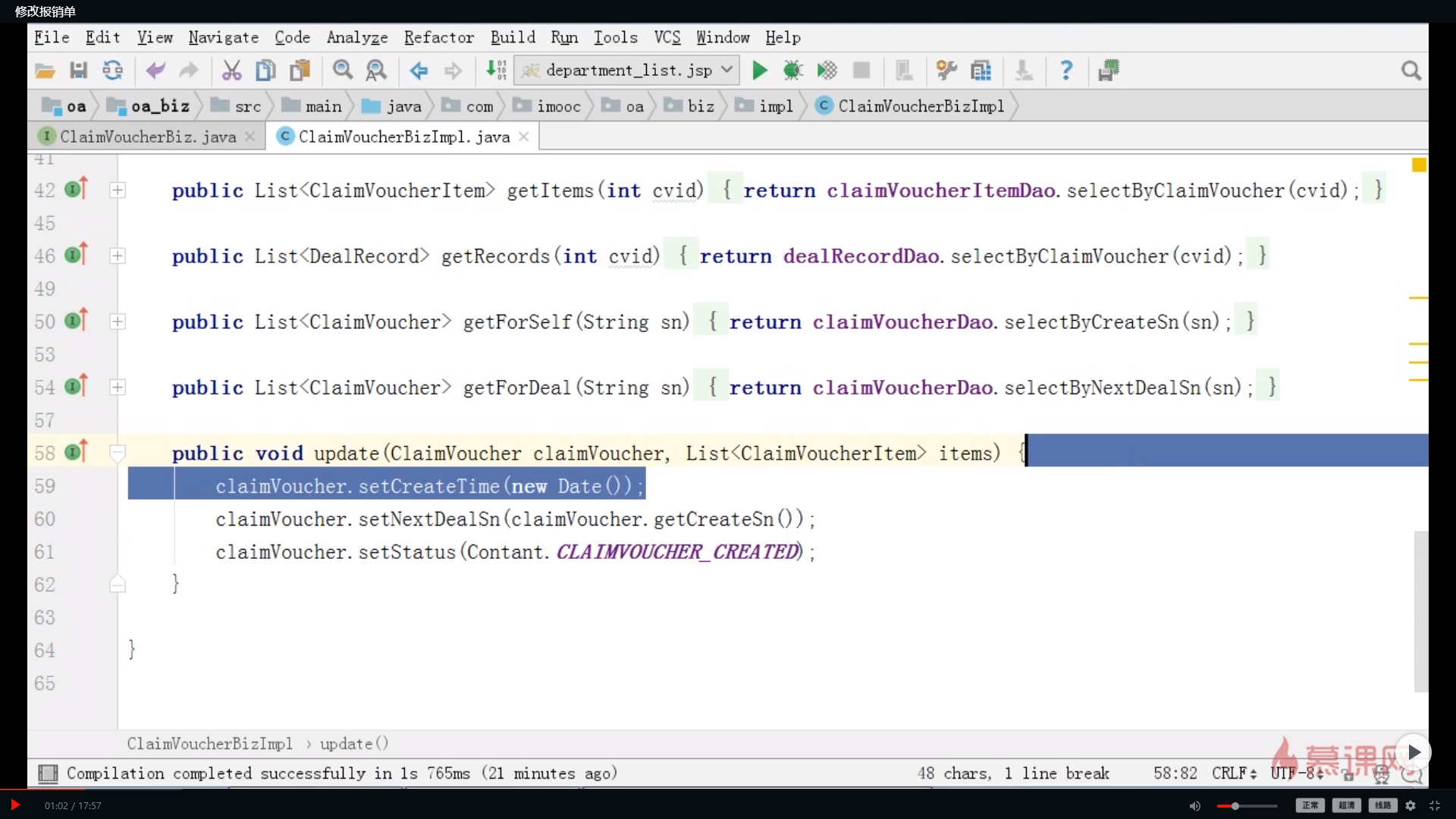The height and width of the screenshot is (819, 1456).
Task: Click the large circular play overlay button
Action: 1413,752
